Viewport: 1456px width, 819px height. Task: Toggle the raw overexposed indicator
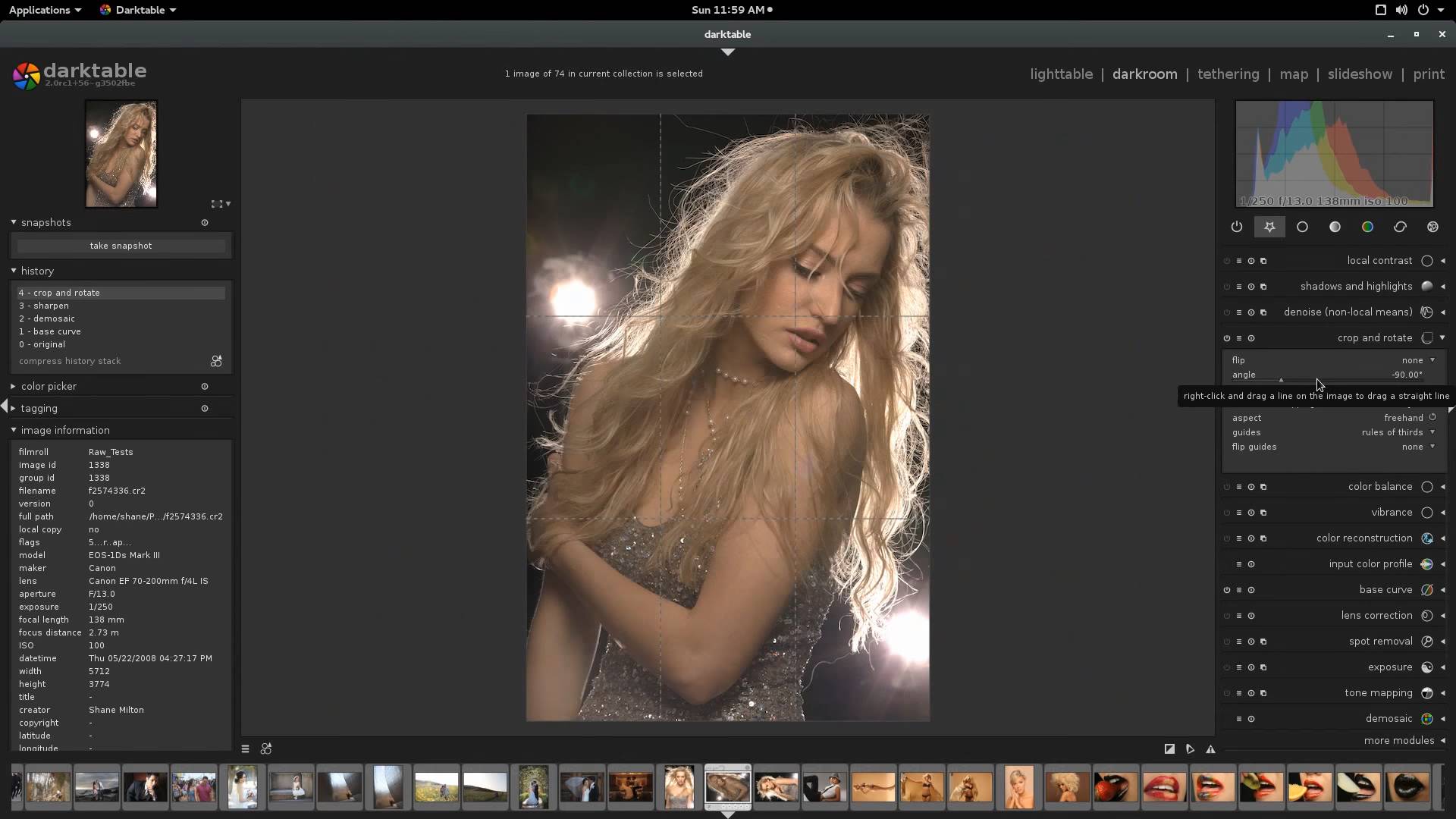tap(1169, 749)
